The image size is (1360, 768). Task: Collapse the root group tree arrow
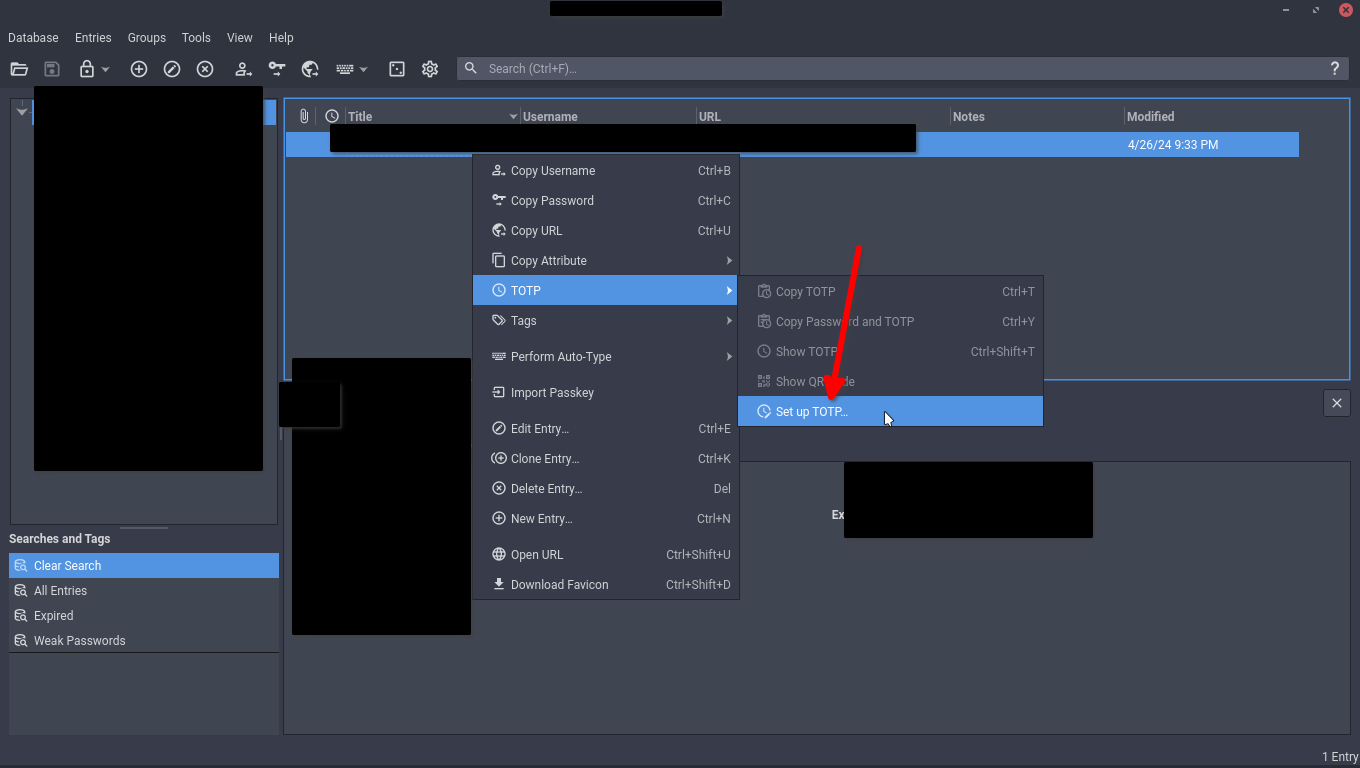pos(21,112)
